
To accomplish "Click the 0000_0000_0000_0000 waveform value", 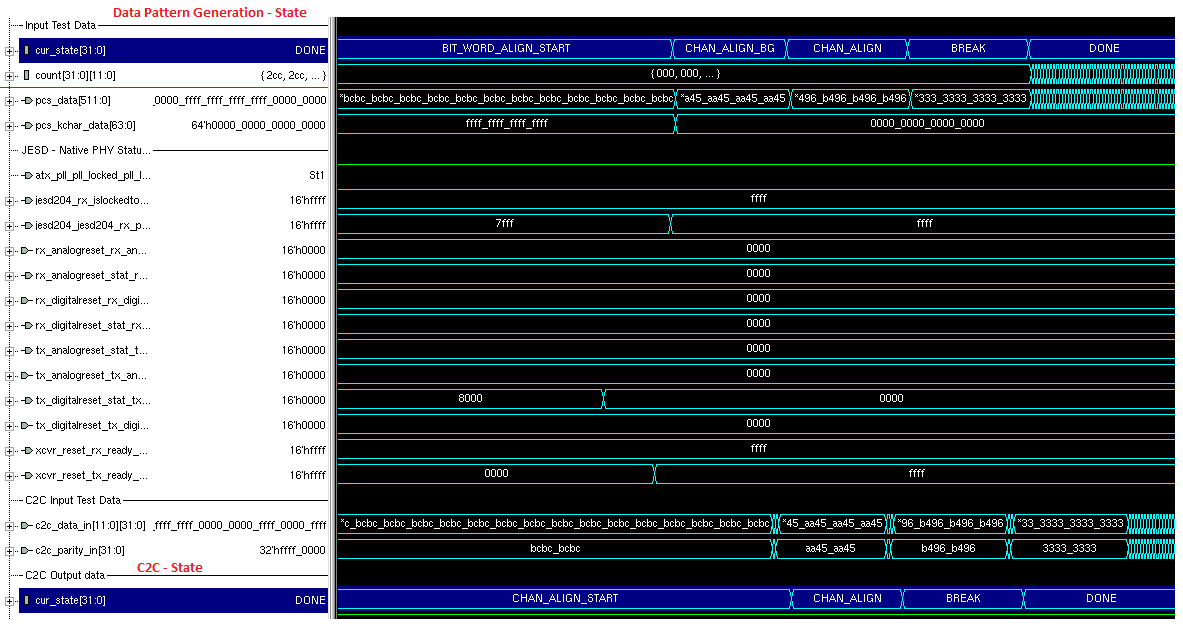I will pyautogui.click(x=926, y=123).
